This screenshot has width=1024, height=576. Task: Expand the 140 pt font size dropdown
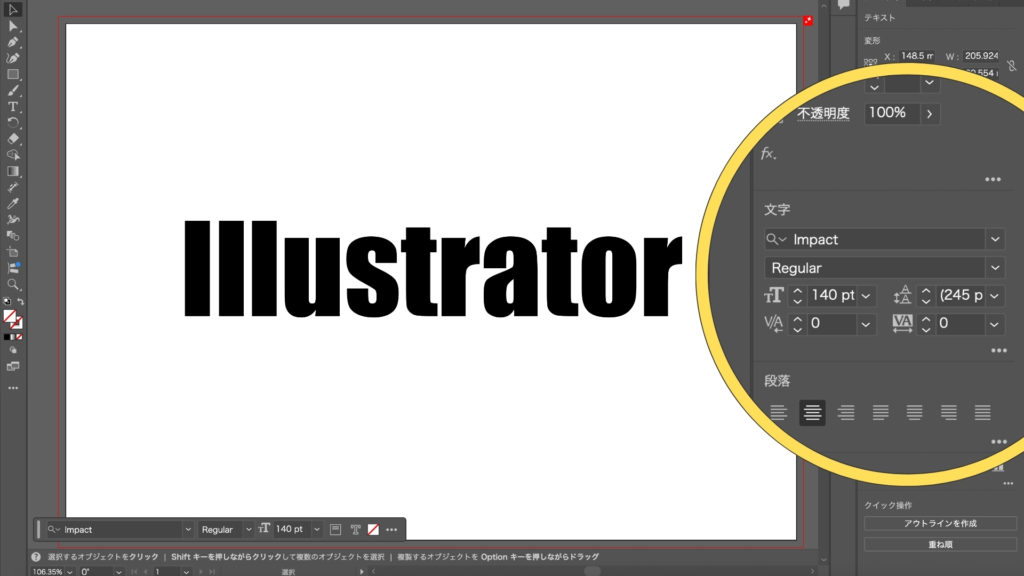tap(866, 296)
